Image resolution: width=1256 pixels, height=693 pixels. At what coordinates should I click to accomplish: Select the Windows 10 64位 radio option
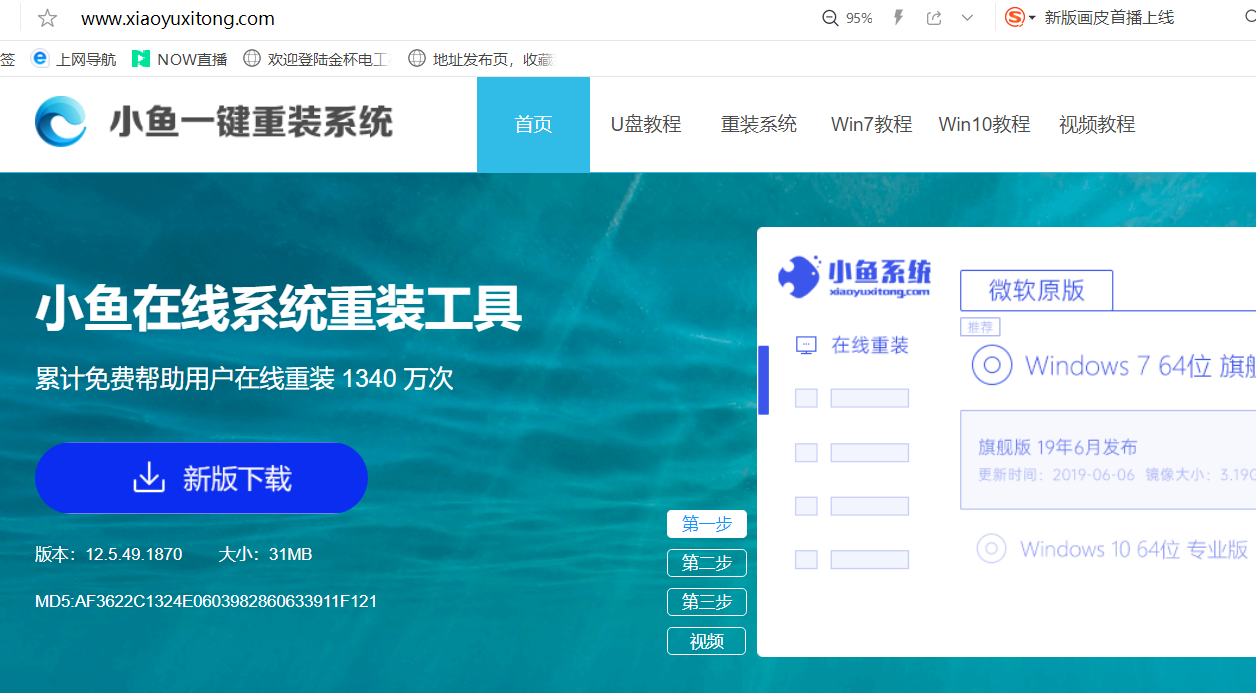tap(991, 548)
